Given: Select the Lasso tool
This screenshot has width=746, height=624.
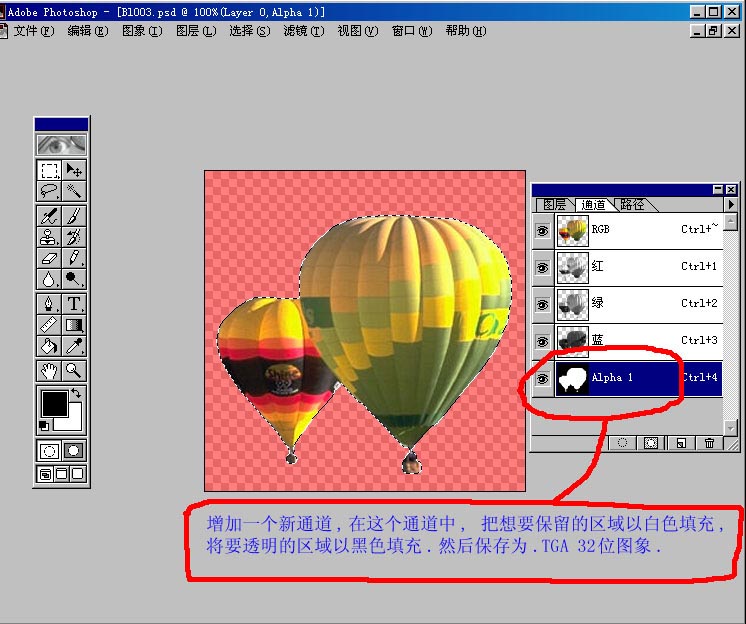Looking at the screenshot, I should pos(49,191).
